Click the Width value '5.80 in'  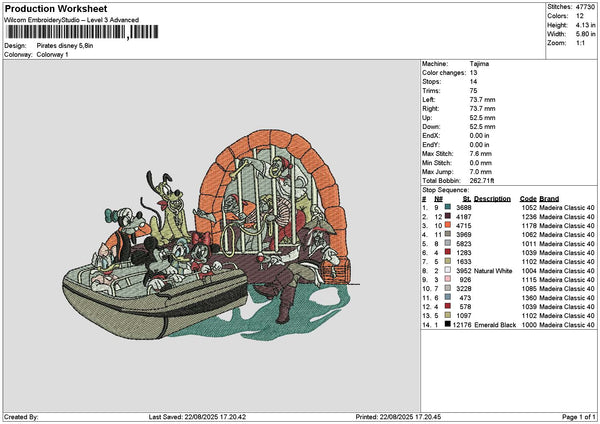[x=585, y=34]
